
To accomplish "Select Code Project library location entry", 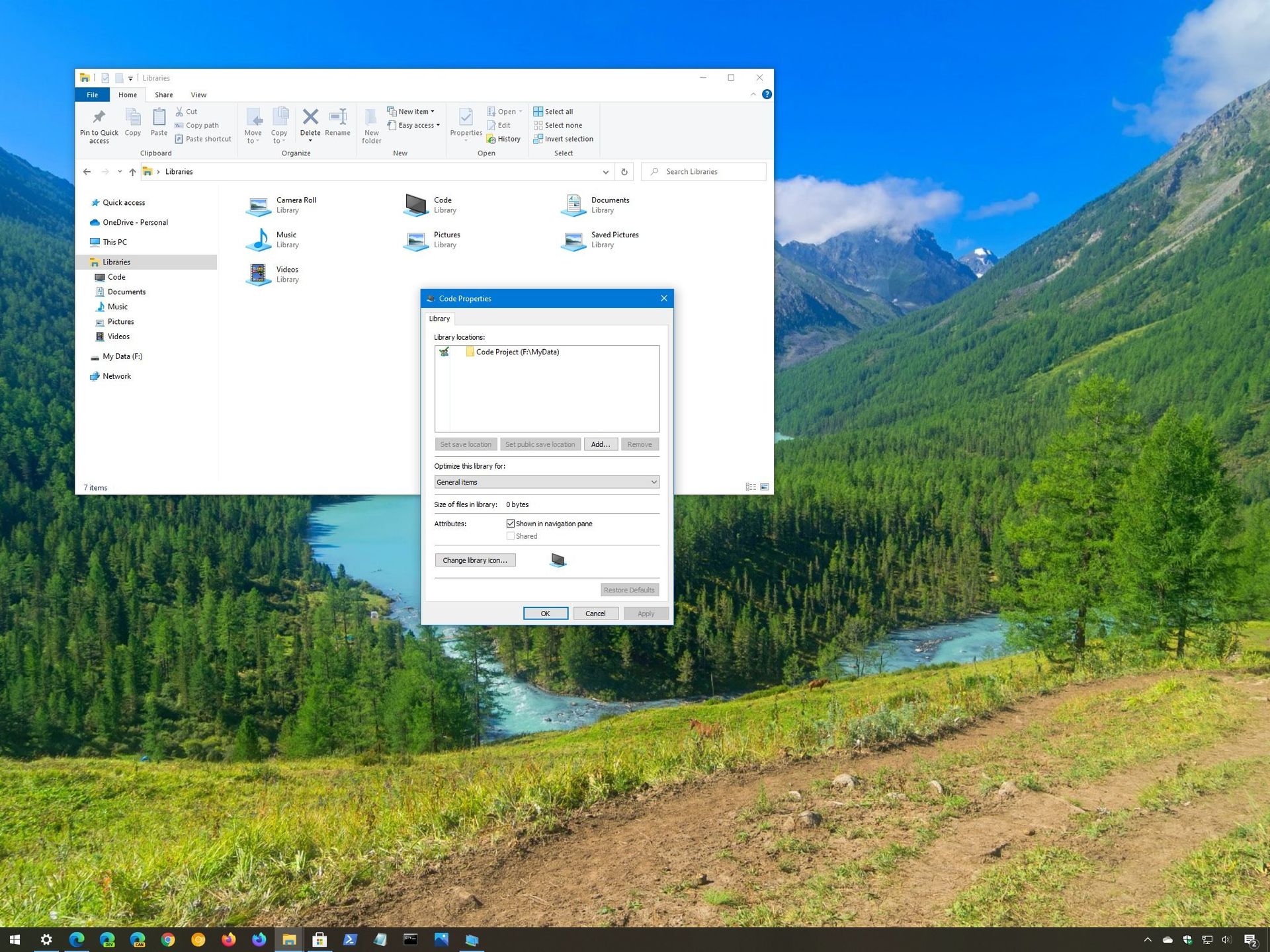I will click(x=517, y=352).
